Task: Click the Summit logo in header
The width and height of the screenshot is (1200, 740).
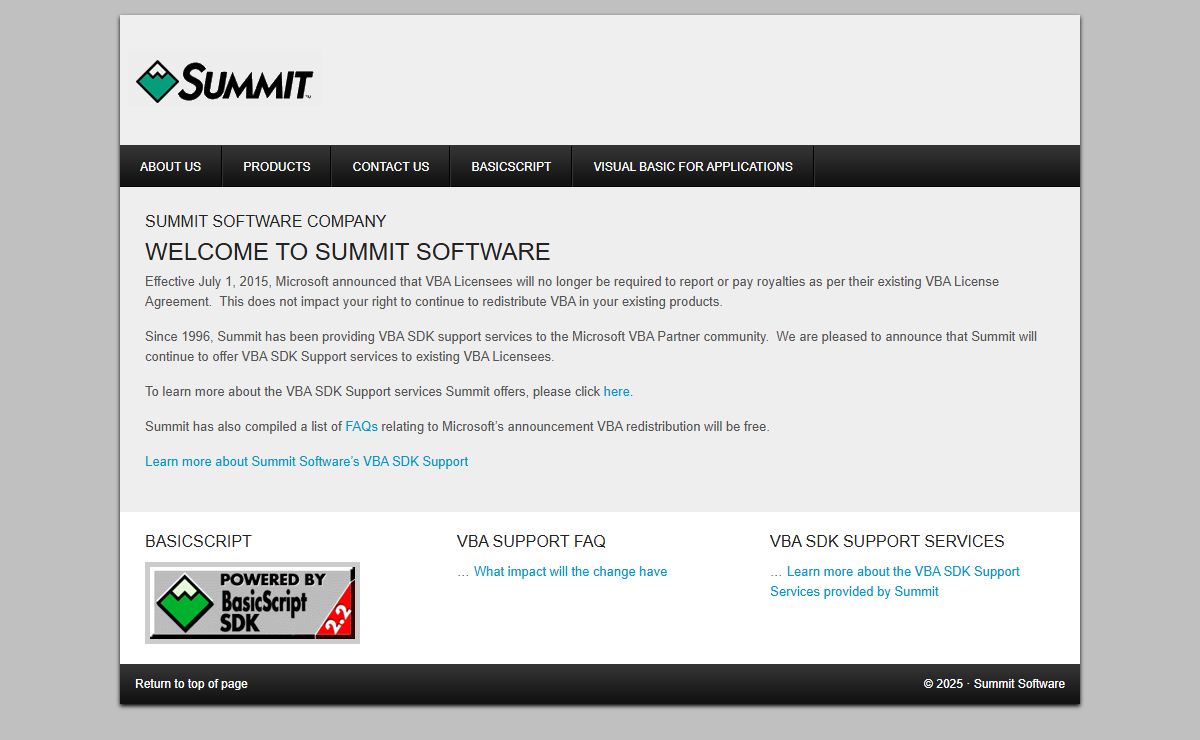Action: click(225, 80)
